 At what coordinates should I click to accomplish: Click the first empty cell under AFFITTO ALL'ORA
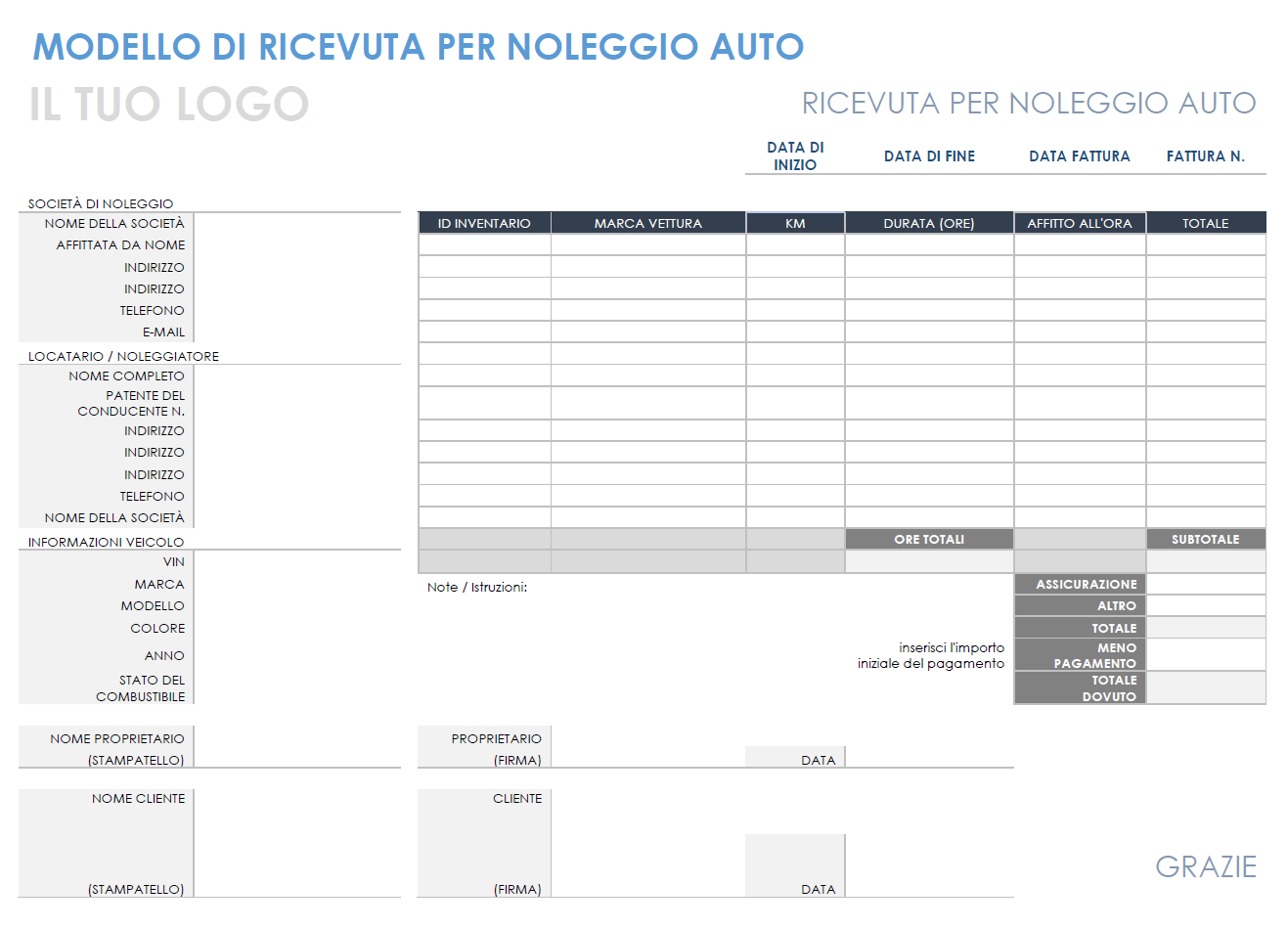click(x=1080, y=244)
